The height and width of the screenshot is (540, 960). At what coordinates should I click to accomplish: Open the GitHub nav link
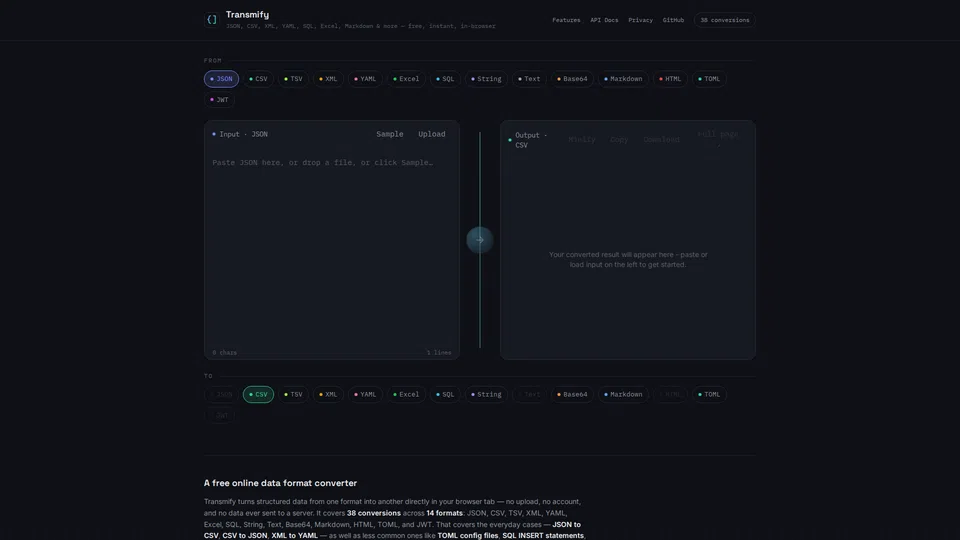click(673, 20)
